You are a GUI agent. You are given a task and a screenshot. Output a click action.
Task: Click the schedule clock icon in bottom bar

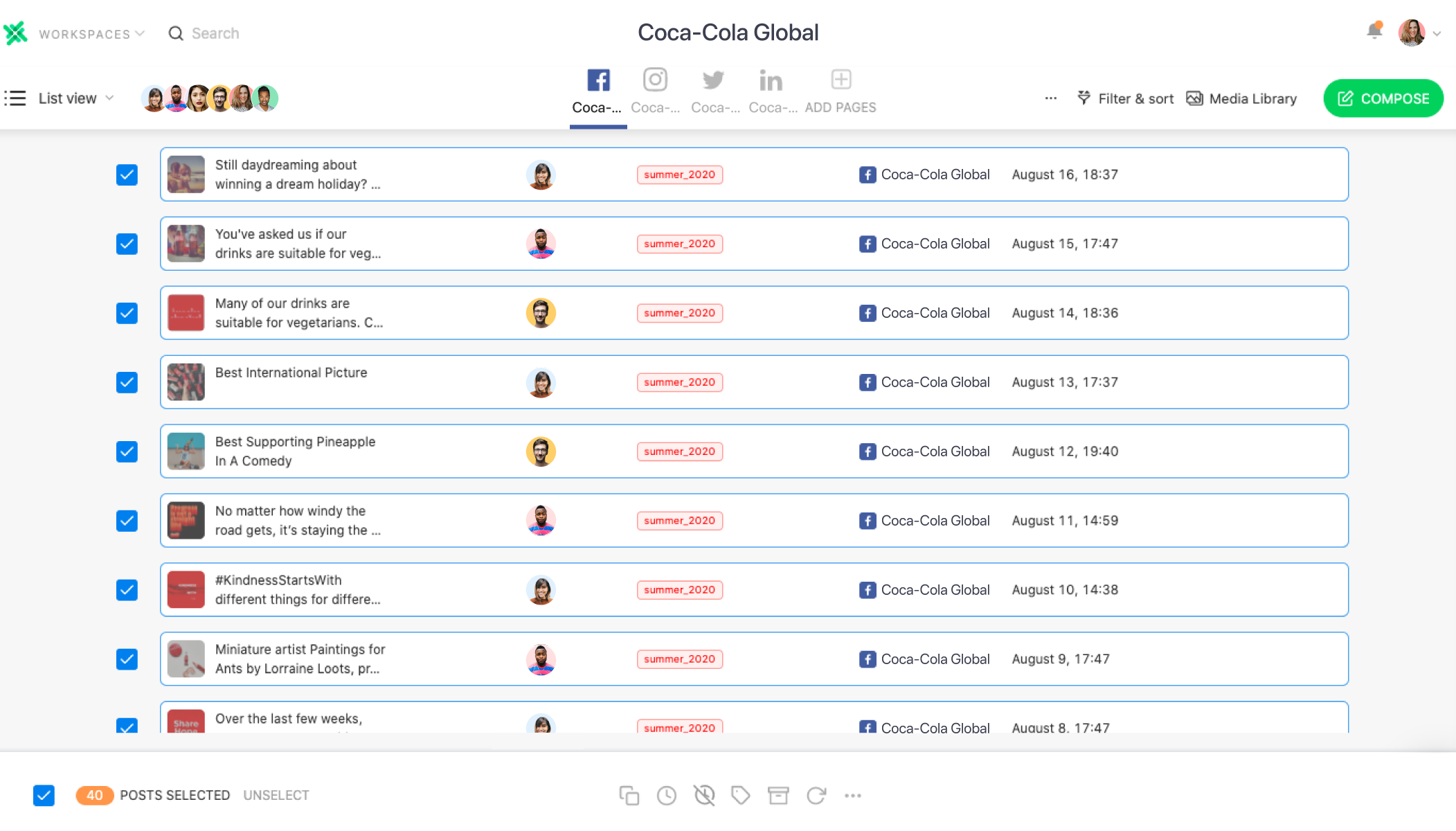[667, 796]
